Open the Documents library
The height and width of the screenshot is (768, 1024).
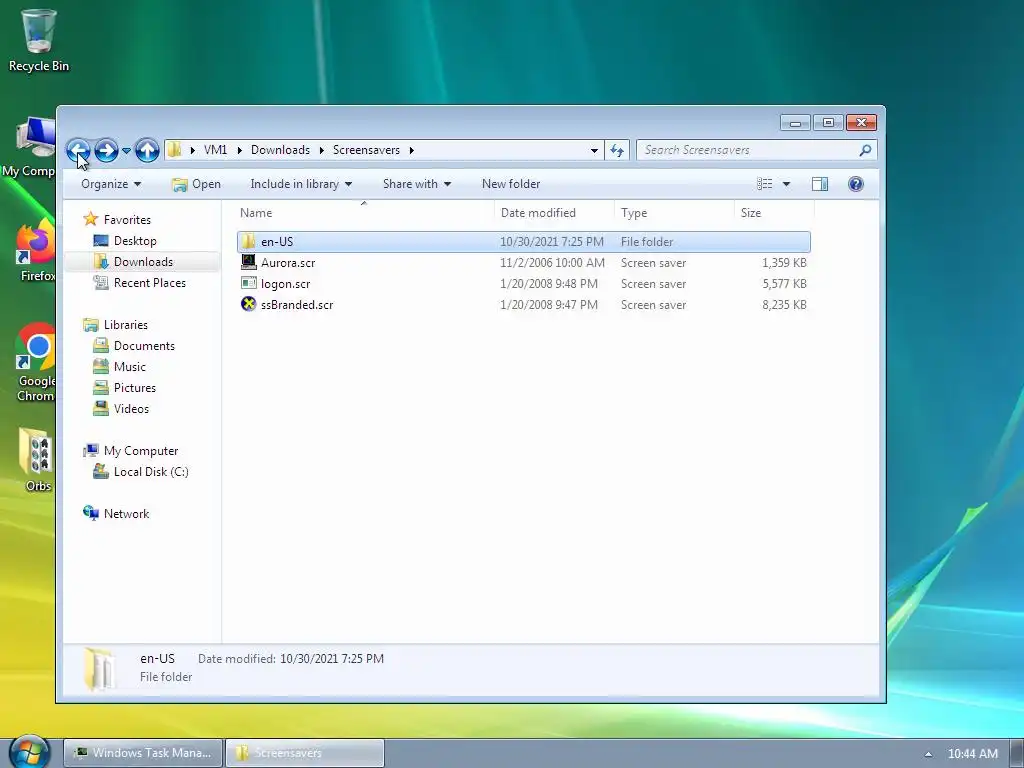pos(144,346)
